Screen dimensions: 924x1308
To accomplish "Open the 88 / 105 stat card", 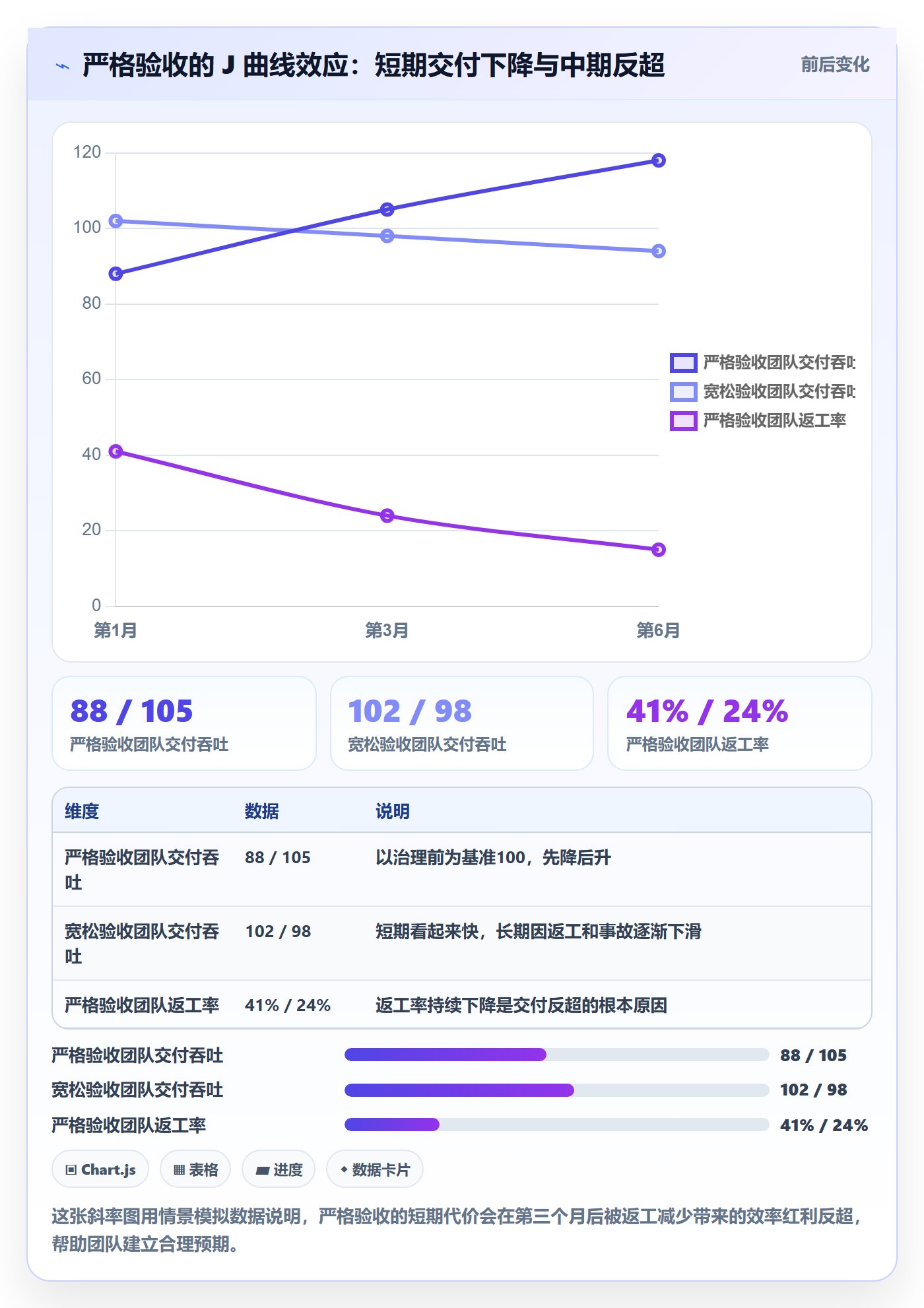I will 184,723.
